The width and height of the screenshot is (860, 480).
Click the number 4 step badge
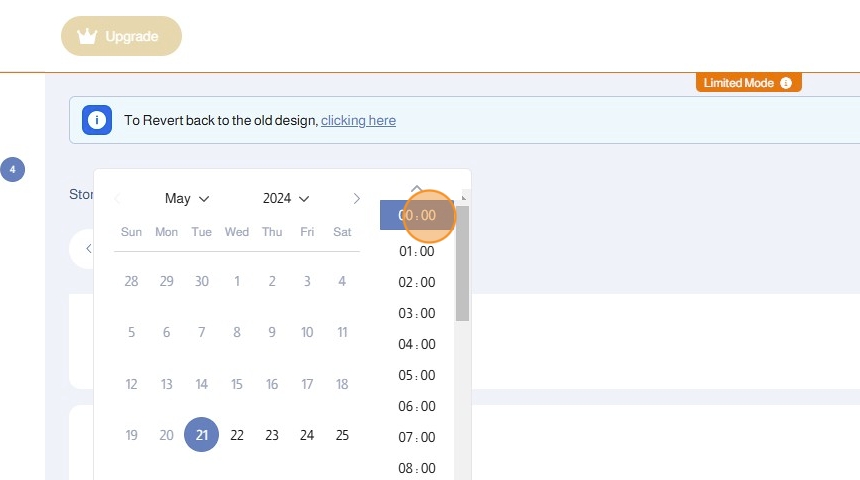click(x=12, y=170)
